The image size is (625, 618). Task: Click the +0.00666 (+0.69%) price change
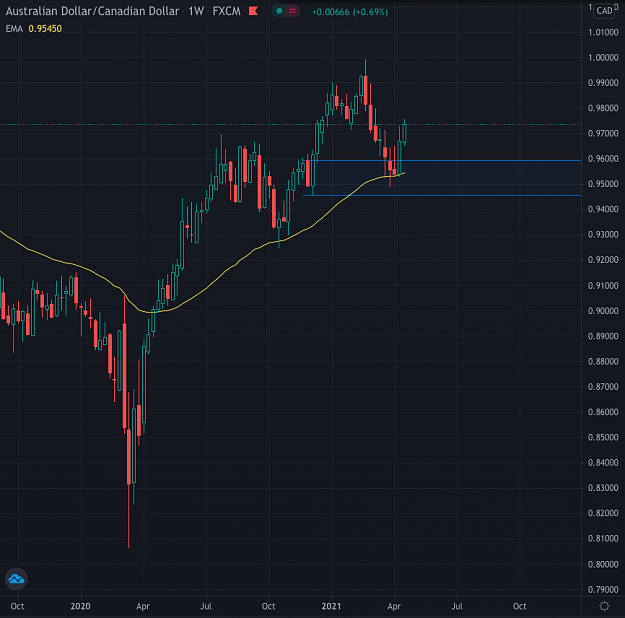[x=350, y=12]
